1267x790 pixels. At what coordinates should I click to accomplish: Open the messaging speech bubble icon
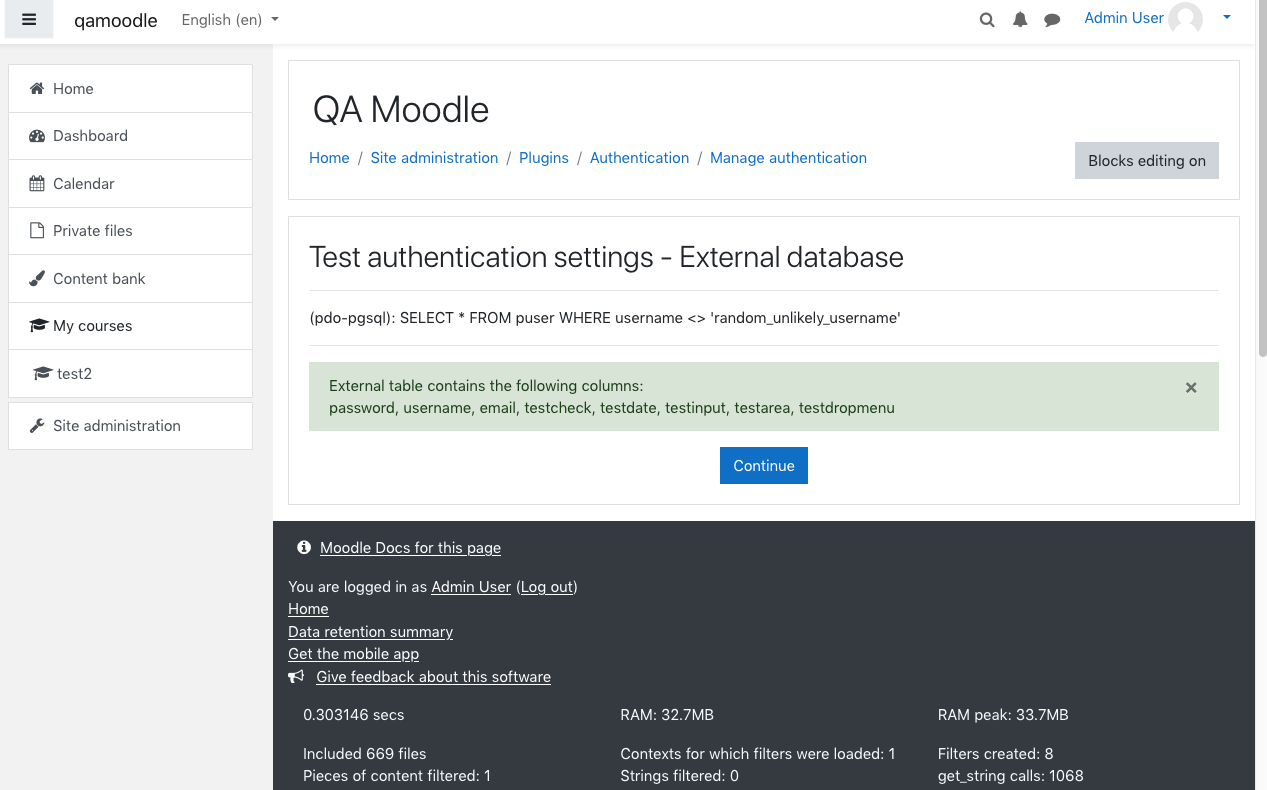[x=1052, y=20]
